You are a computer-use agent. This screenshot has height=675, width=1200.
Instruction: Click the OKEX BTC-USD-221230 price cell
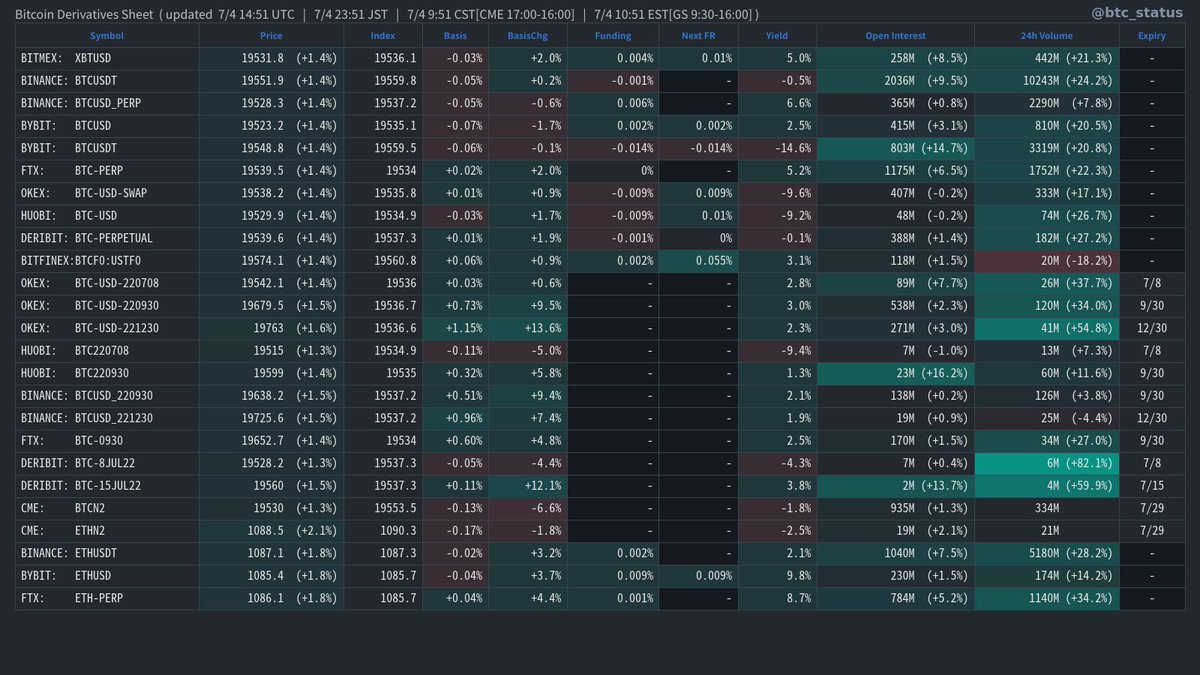tap(271, 328)
